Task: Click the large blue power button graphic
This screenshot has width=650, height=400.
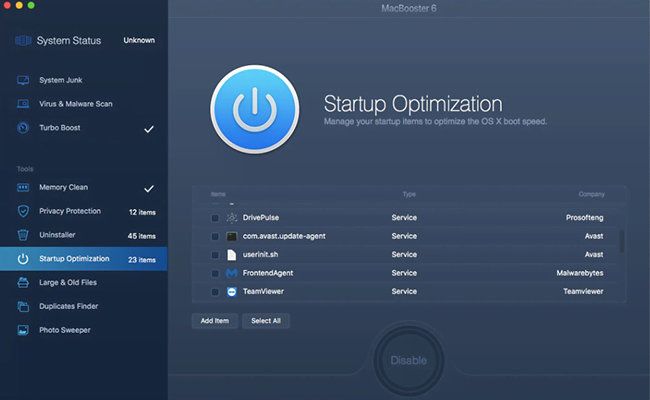Action: click(x=255, y=109)
